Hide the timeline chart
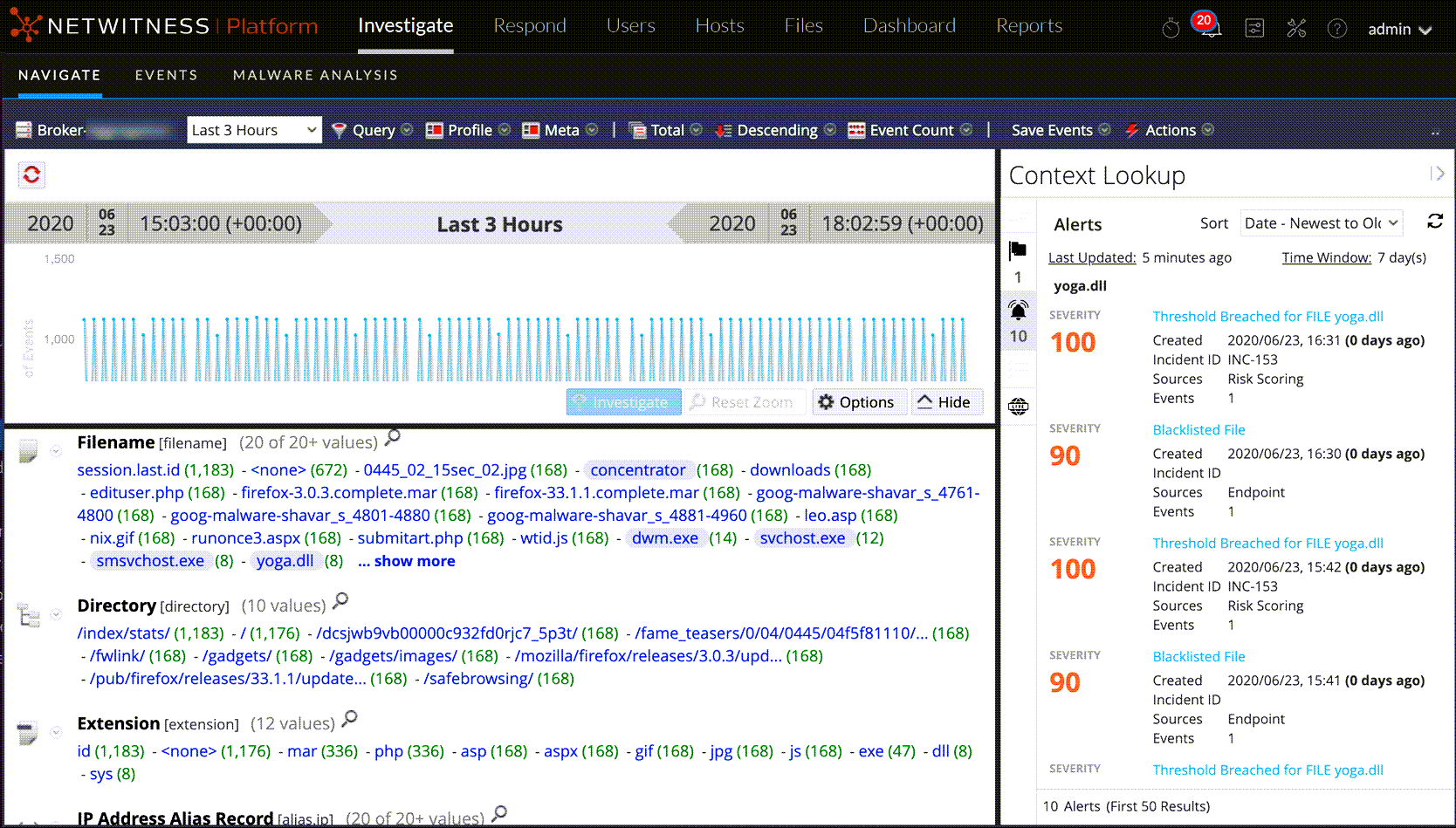The height and width of the screenshot is (828, 1456). pos(944,402)
